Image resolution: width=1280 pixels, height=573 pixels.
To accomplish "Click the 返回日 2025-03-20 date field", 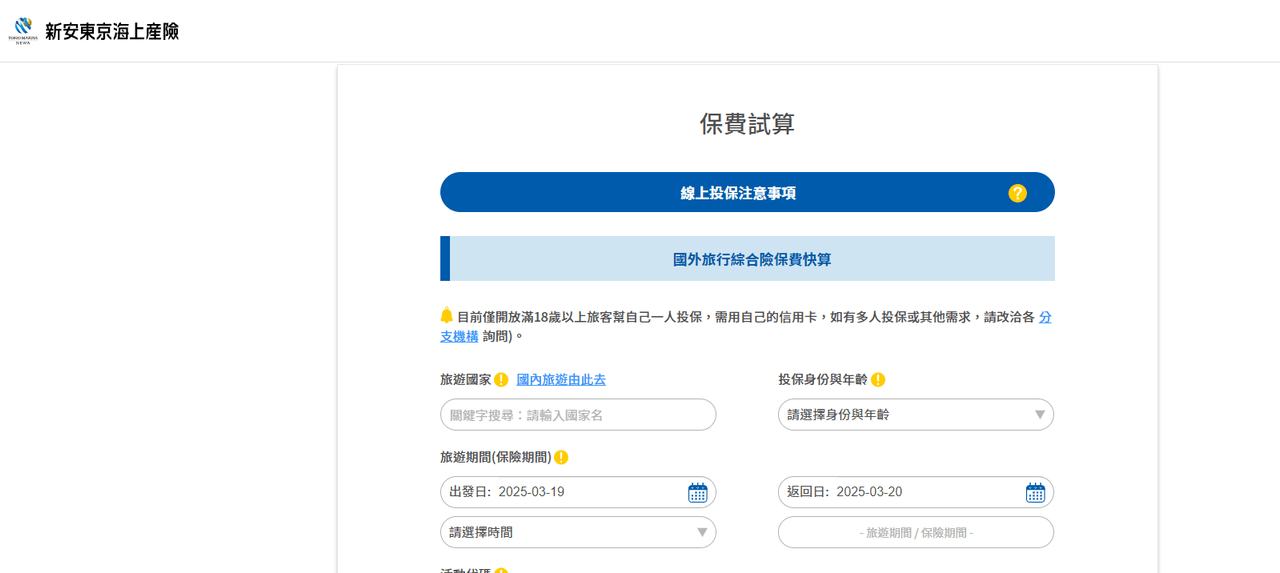I will click(x=916, y=492).
